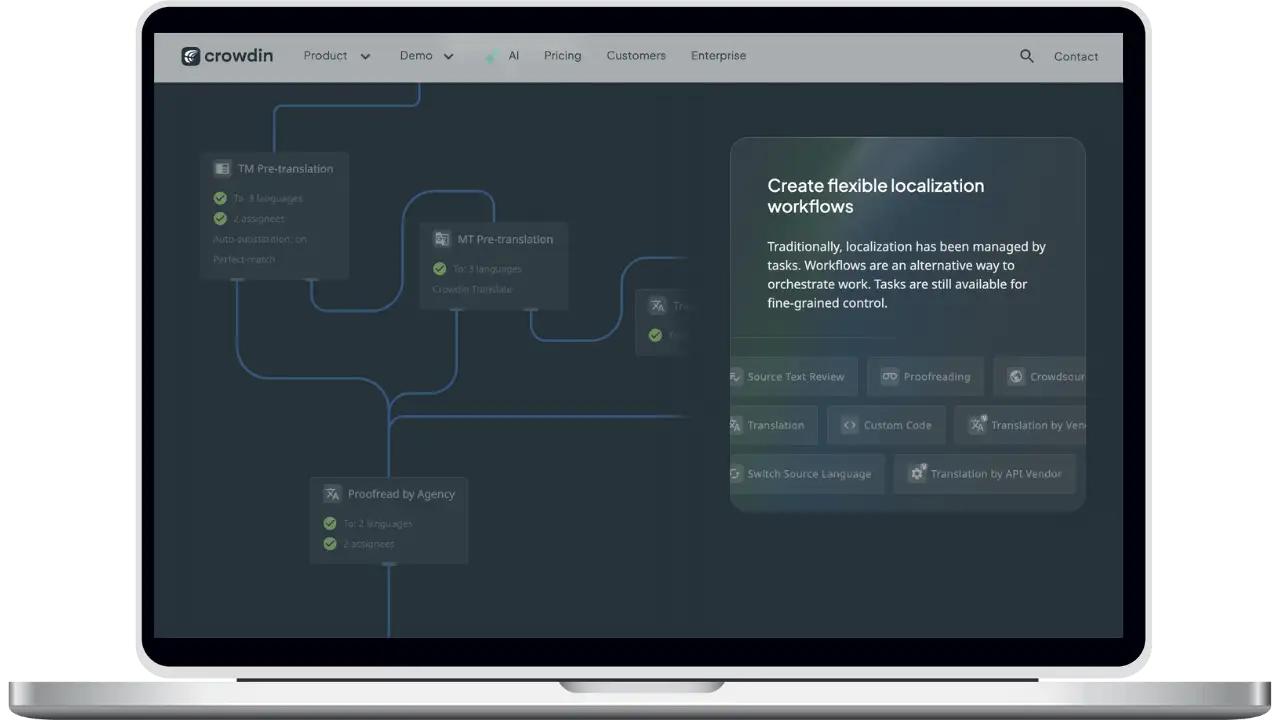Click the Proofread by Agency node icon
Image resolution: width=1280 pixels, height=720 pixels.
332,494
